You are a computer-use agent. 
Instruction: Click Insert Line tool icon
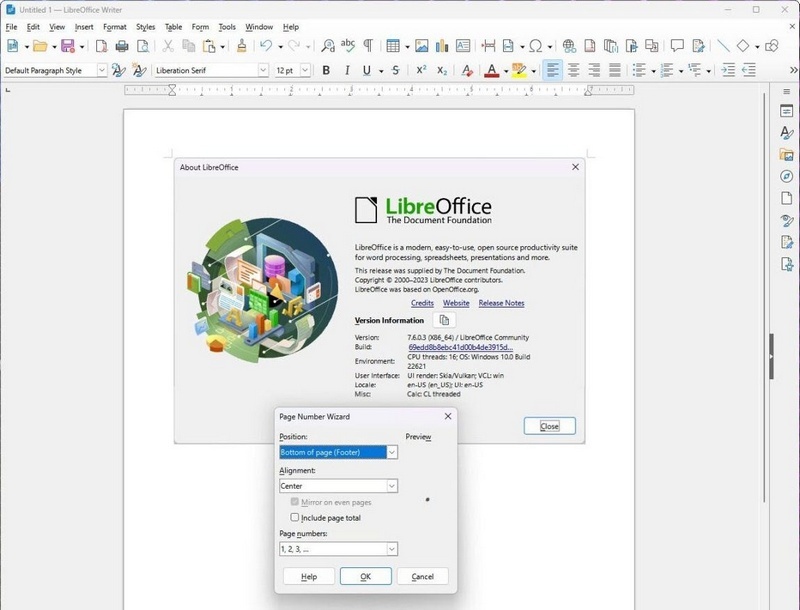[723, 46]
